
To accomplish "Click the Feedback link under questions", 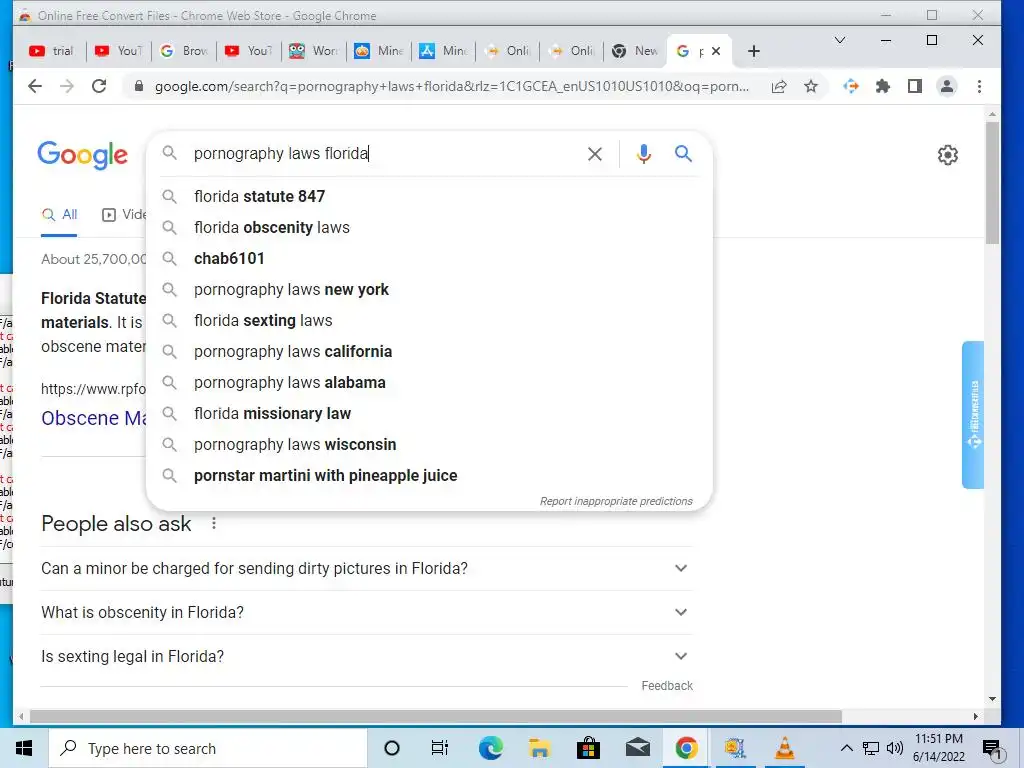I will (667, 686).
